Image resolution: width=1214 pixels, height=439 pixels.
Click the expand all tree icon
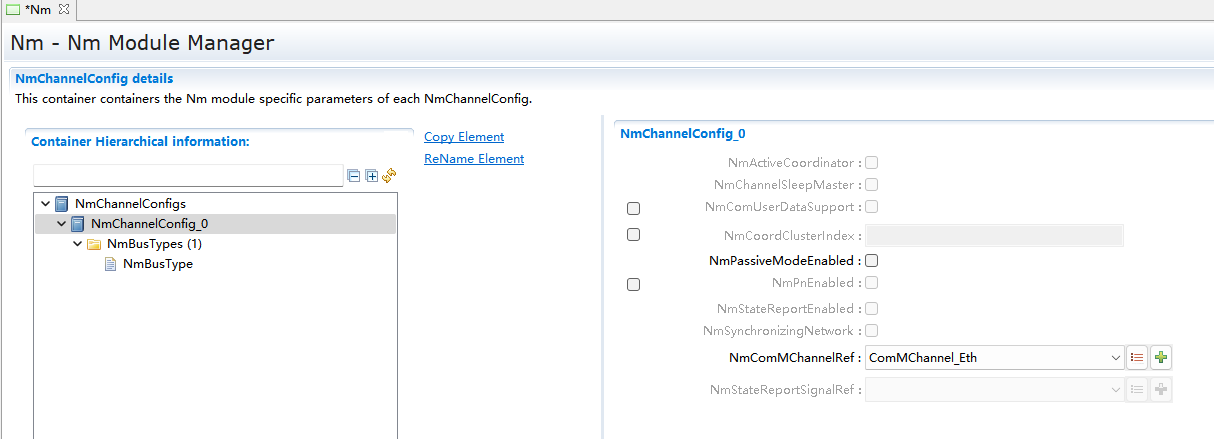point(371,176)
